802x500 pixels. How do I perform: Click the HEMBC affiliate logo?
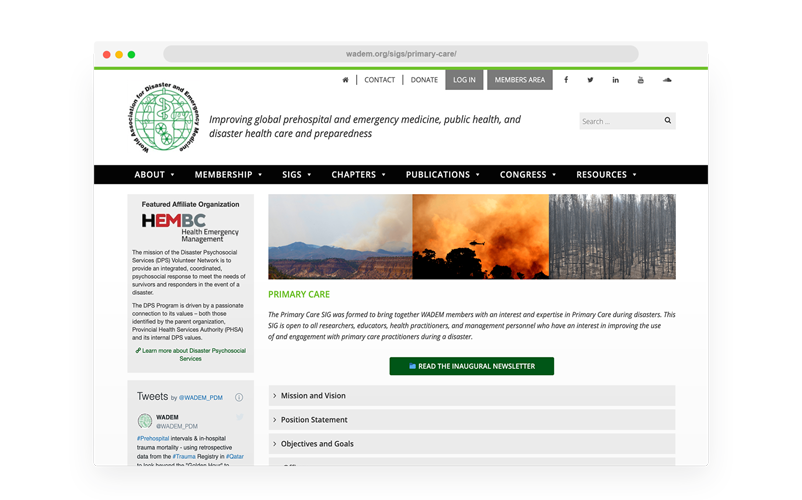click(x=190, y=228)
